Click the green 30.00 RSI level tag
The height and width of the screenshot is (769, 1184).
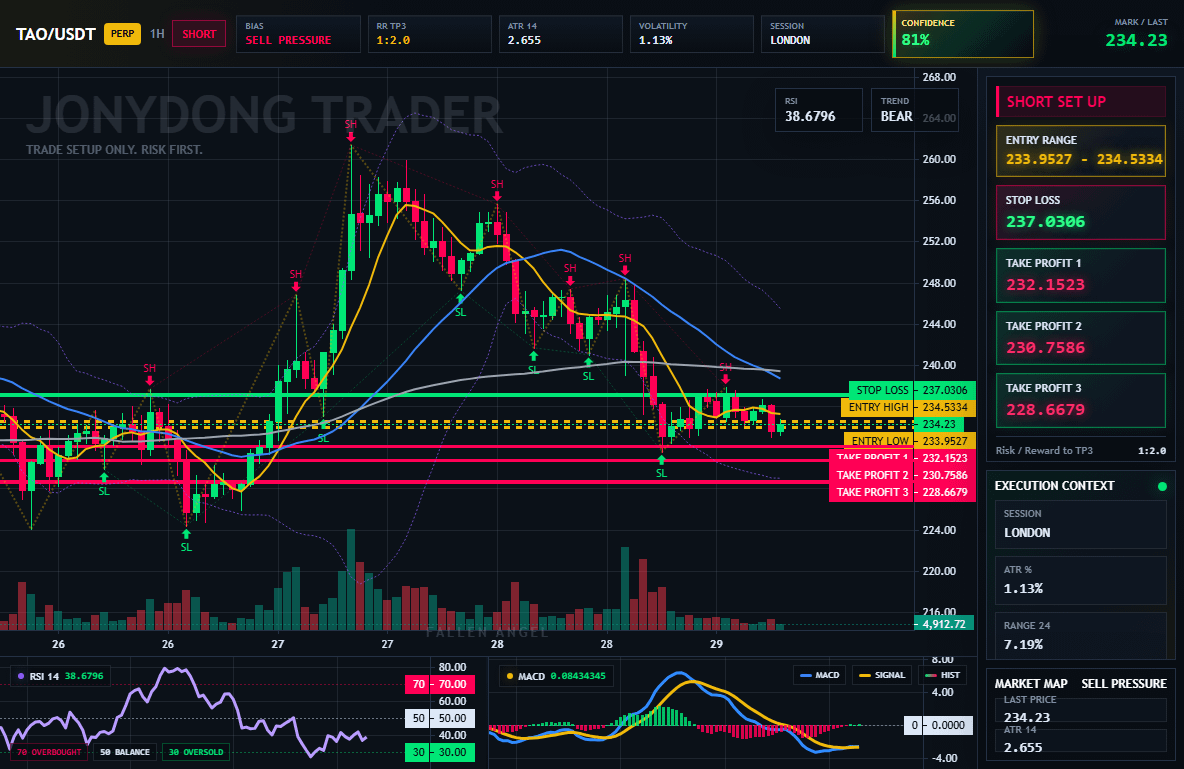click(440, 752)
